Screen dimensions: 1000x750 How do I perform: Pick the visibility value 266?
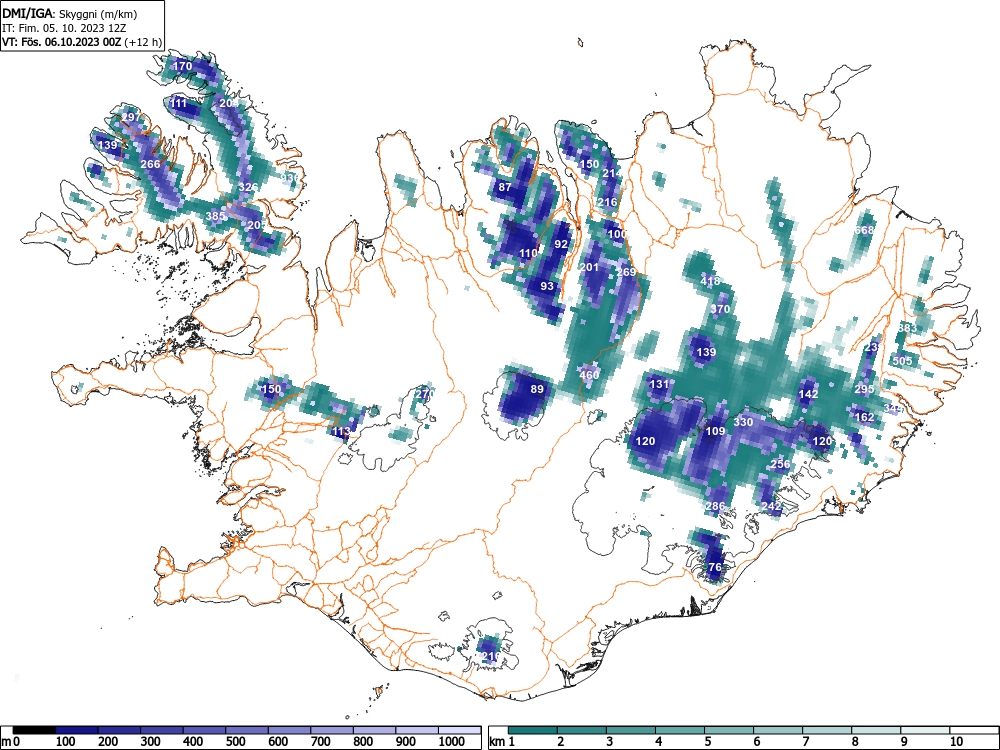[x=151, y=164]
